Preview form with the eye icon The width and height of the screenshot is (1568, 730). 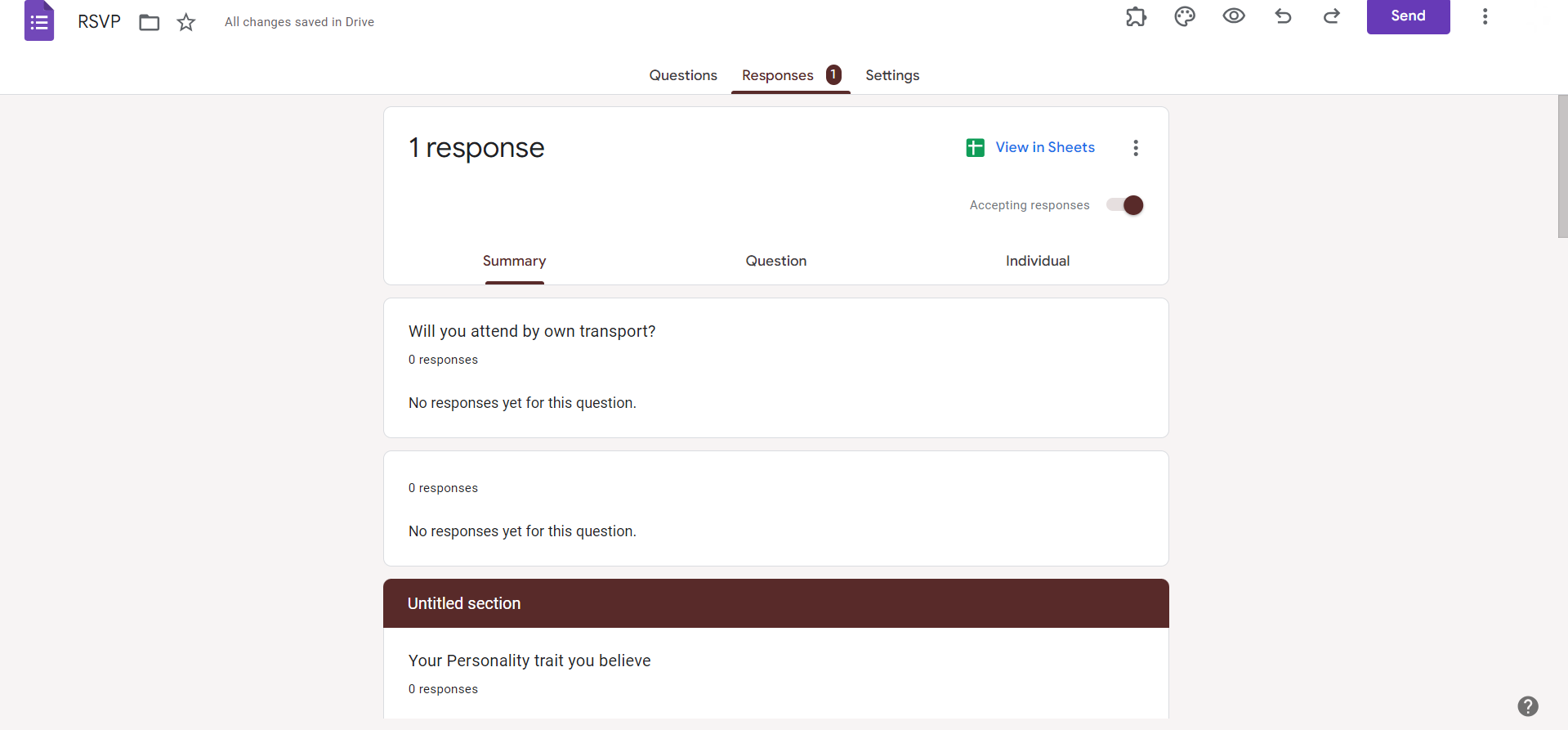pos(1234,16)
